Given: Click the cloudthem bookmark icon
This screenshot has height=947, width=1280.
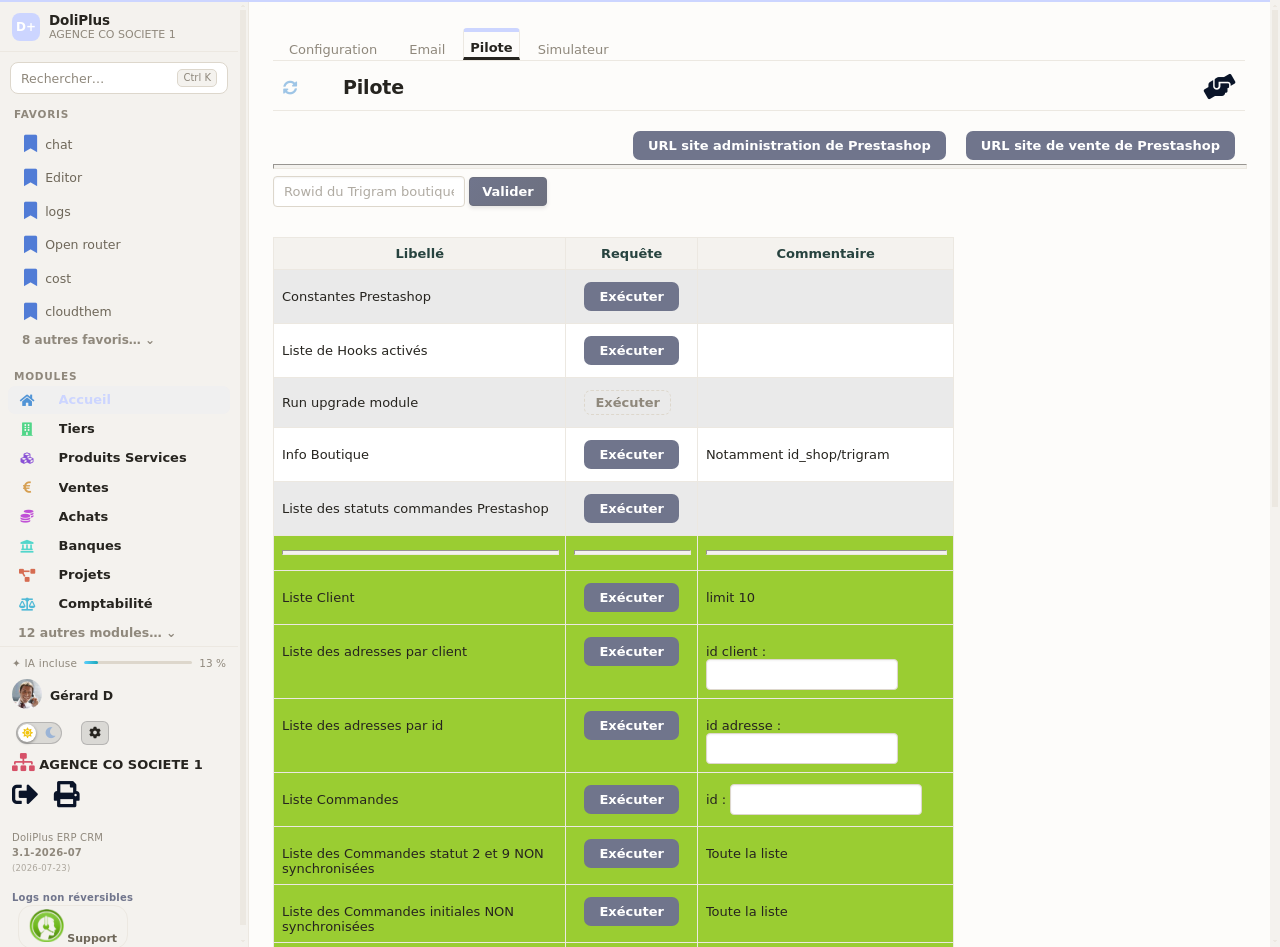Looking at the screenshot, I should coord(30,311).
